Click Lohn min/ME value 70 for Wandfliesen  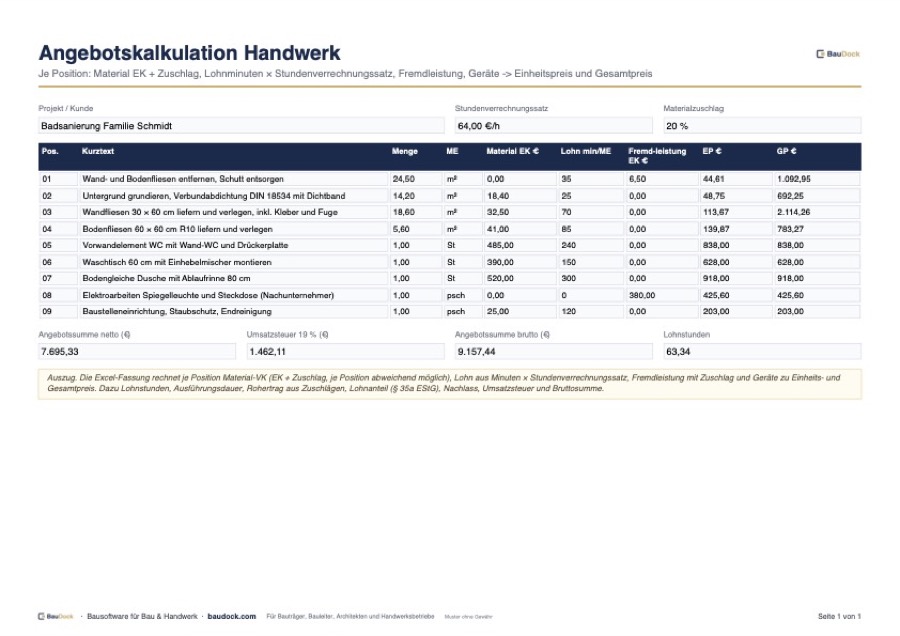(591, 212)
